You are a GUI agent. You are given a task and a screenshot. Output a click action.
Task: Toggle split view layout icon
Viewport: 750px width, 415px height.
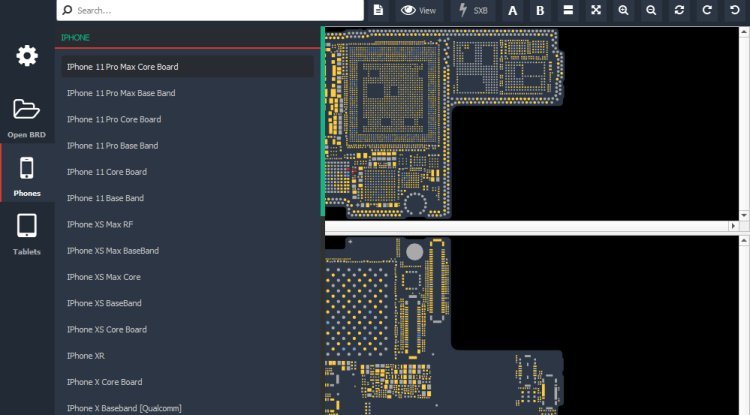click(x=568, y=10)
